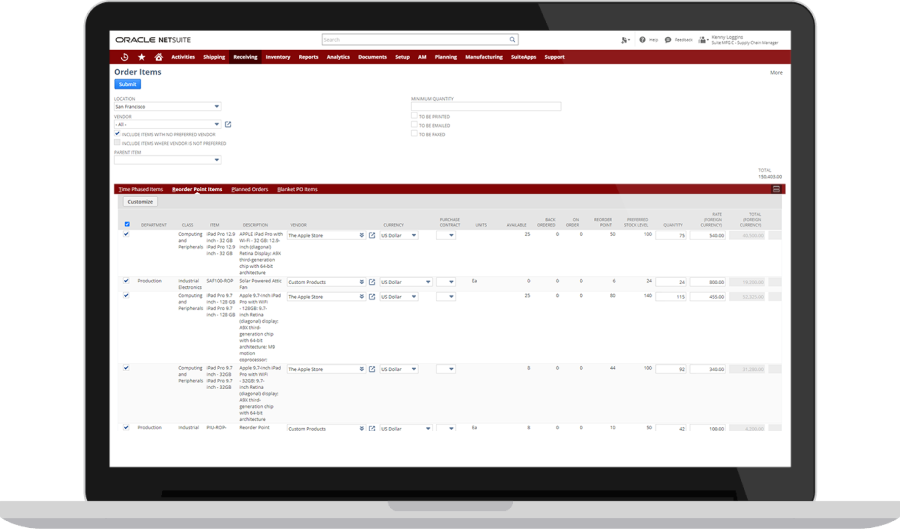Viewport: 900px width, 529px height.
Task: Open the Inventory menu
Action: (278, 57)
